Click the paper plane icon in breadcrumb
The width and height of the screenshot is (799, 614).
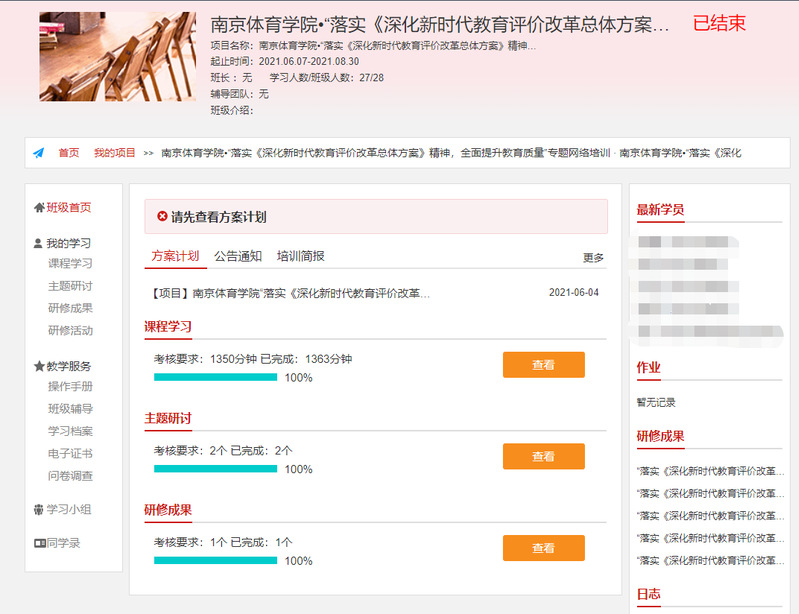coord(38,153)
